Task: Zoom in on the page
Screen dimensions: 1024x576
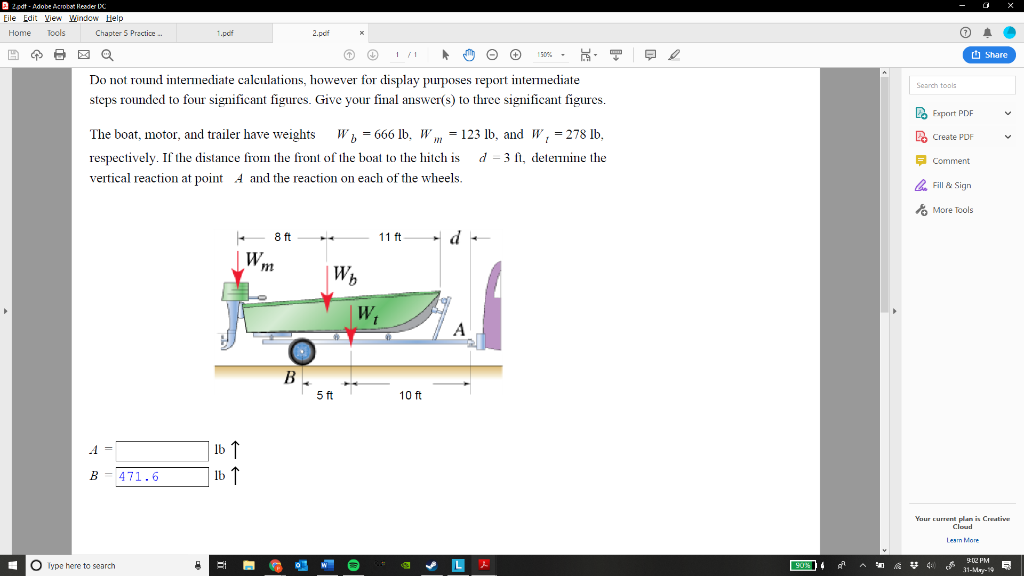Action: 516,55
